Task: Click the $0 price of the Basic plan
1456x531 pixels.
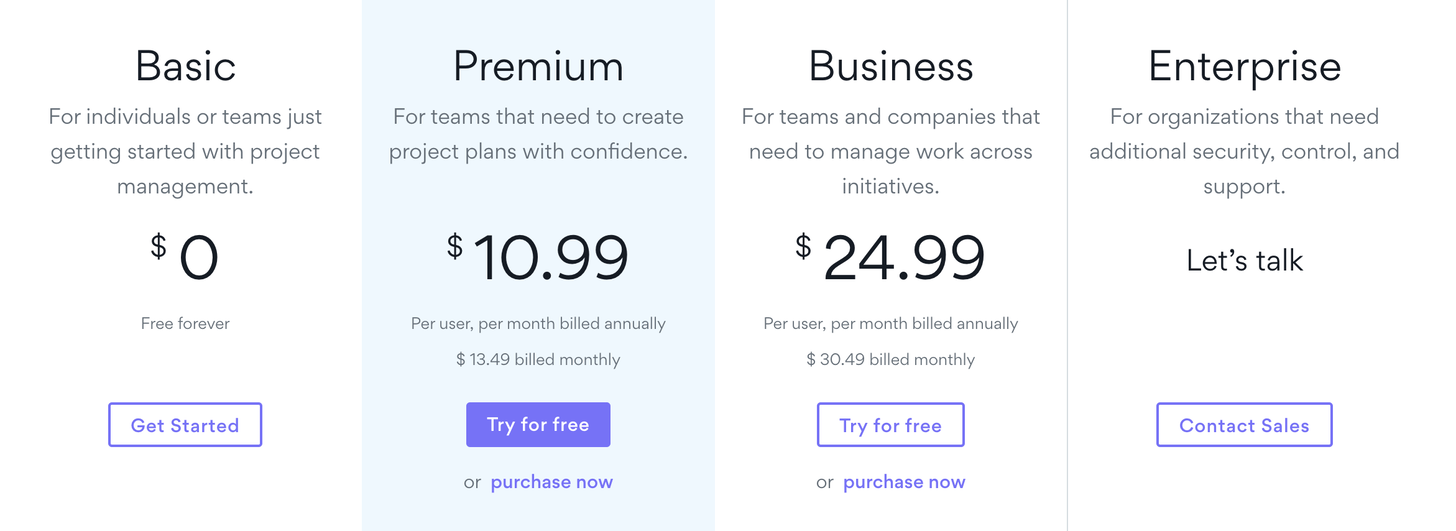Action: (x=186, y=257)
